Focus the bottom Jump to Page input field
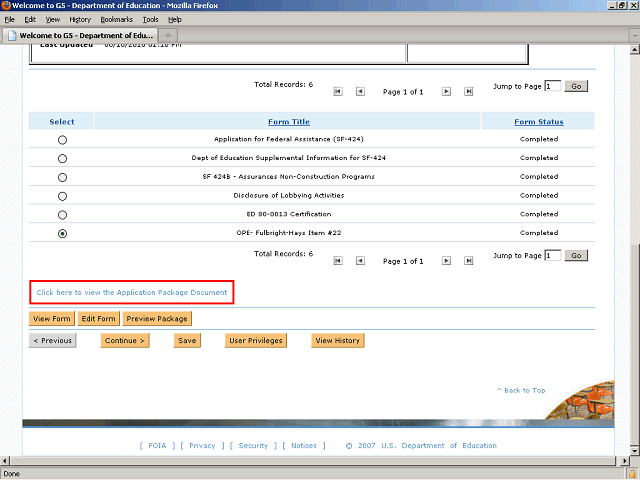This screenshot has height=480, width=640. pyautogui.click(x=553, y=256)
